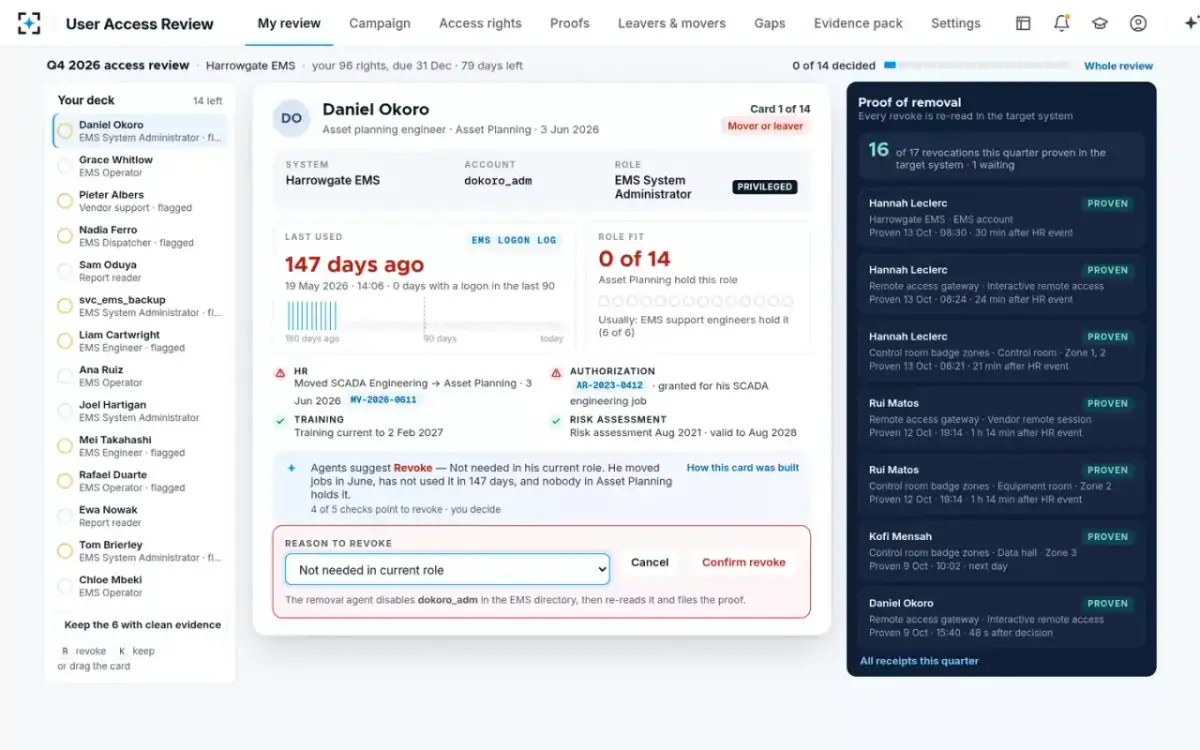The width and height of the screenshot is (1200, 750).
Task: Open the EMS LOGON LOG tag
Action: [x=514, y=240]
